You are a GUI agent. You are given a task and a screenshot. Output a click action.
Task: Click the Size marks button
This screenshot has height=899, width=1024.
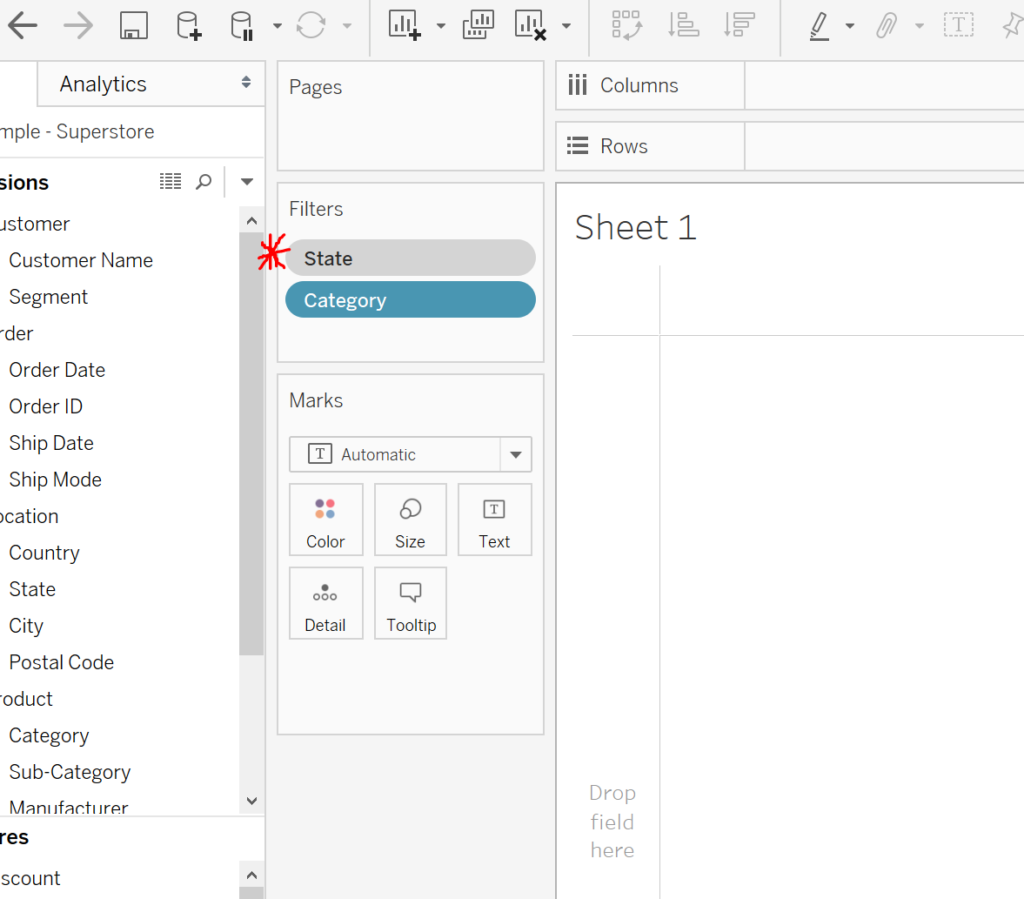pyautogui.click(x=410, y=520)
